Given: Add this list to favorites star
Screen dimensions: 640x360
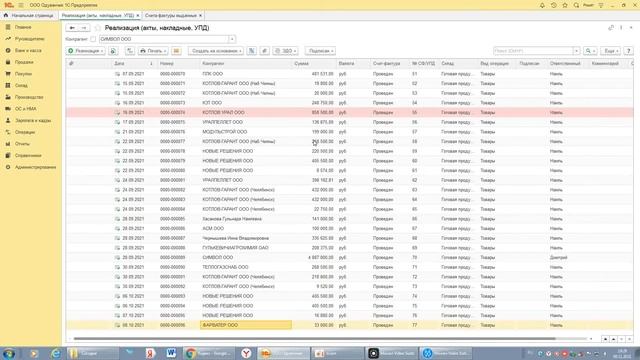Looking at the screenshot, I should (x=98, y=28).
